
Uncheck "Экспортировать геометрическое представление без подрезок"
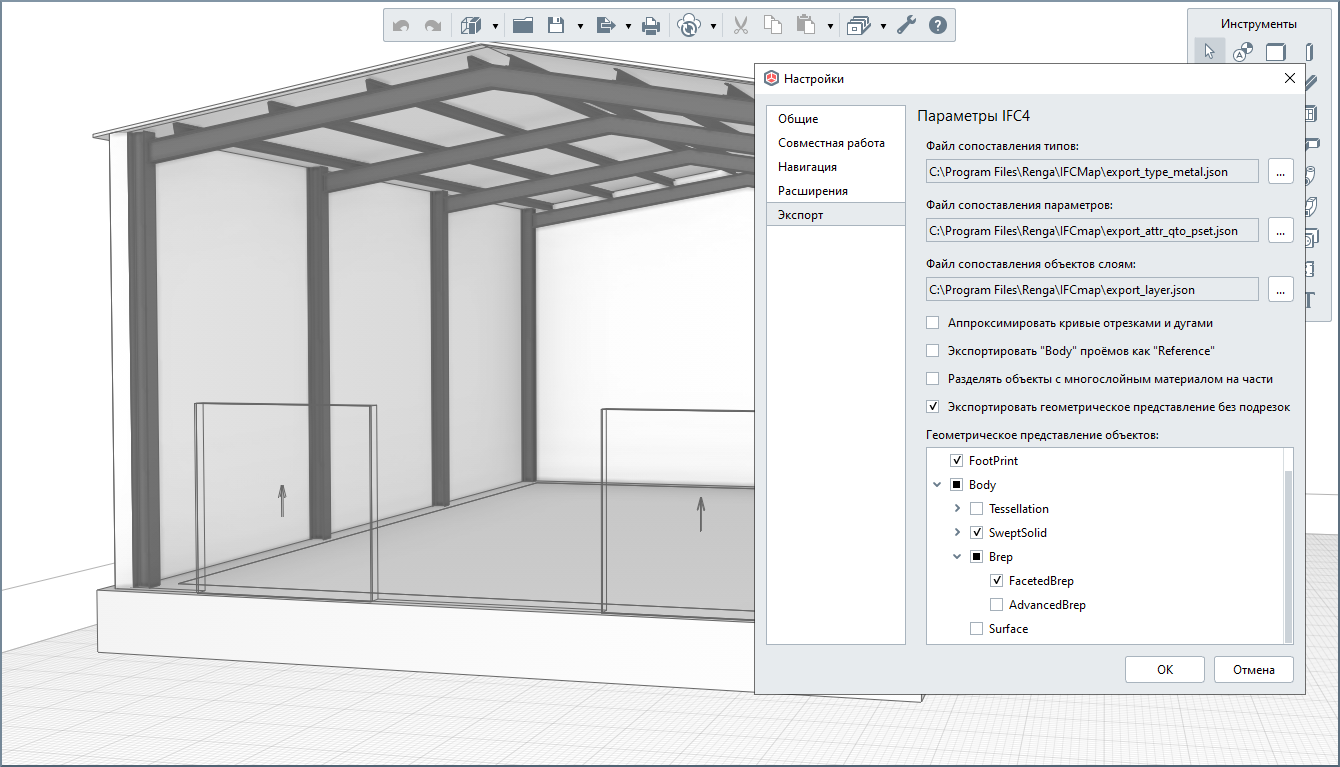pos(933,407)
